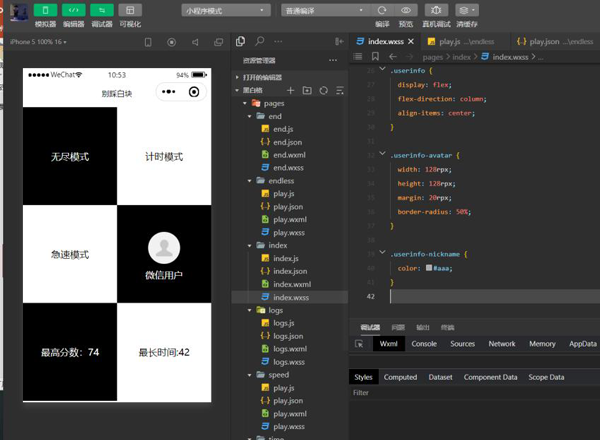Click the compile refresh icon in toolbar

click(x=381, y=9)
